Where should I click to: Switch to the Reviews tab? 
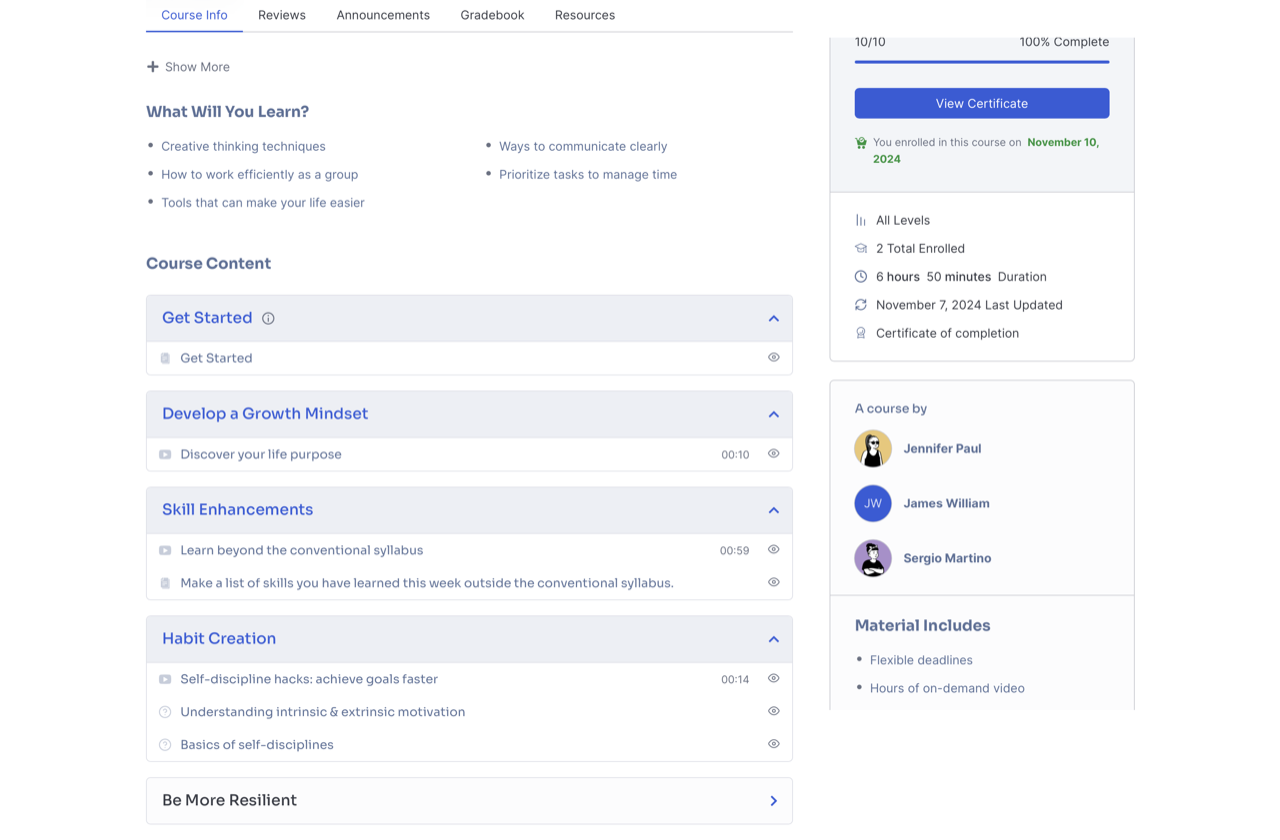(x=281, y=15)
